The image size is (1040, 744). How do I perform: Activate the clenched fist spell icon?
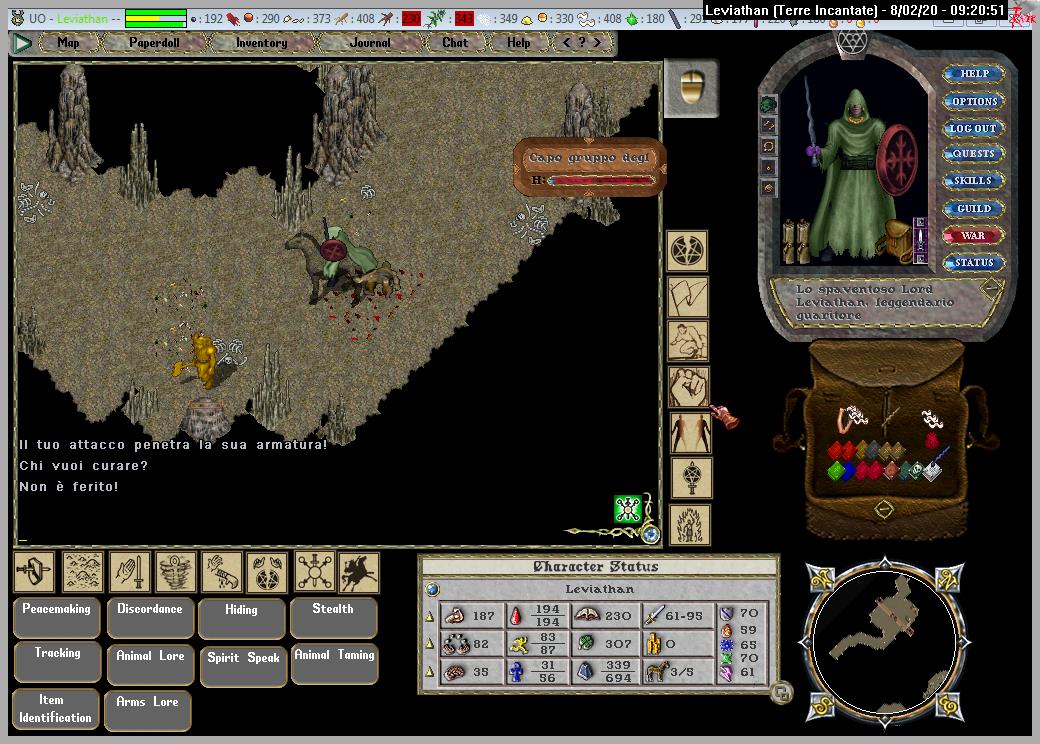(688, 387)
